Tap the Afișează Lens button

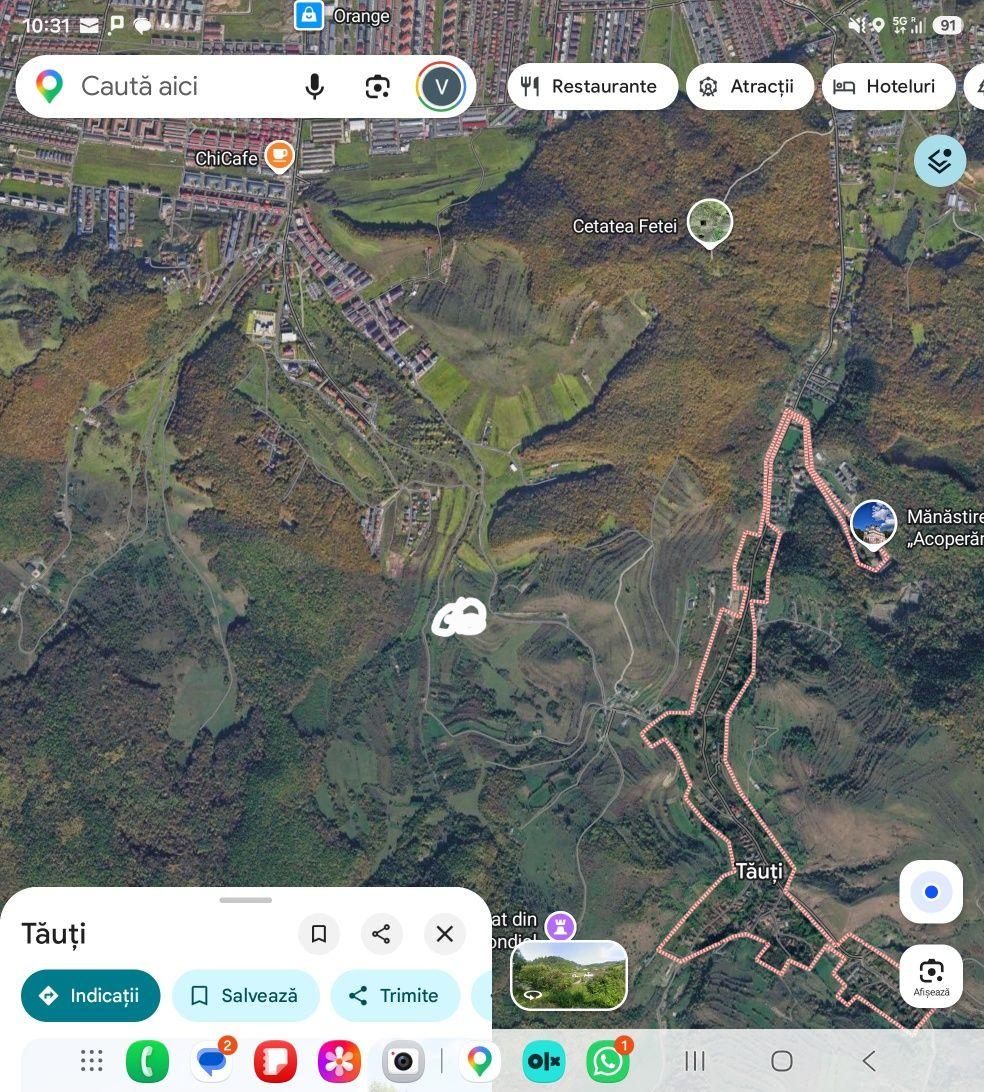[x=931, y=976]
